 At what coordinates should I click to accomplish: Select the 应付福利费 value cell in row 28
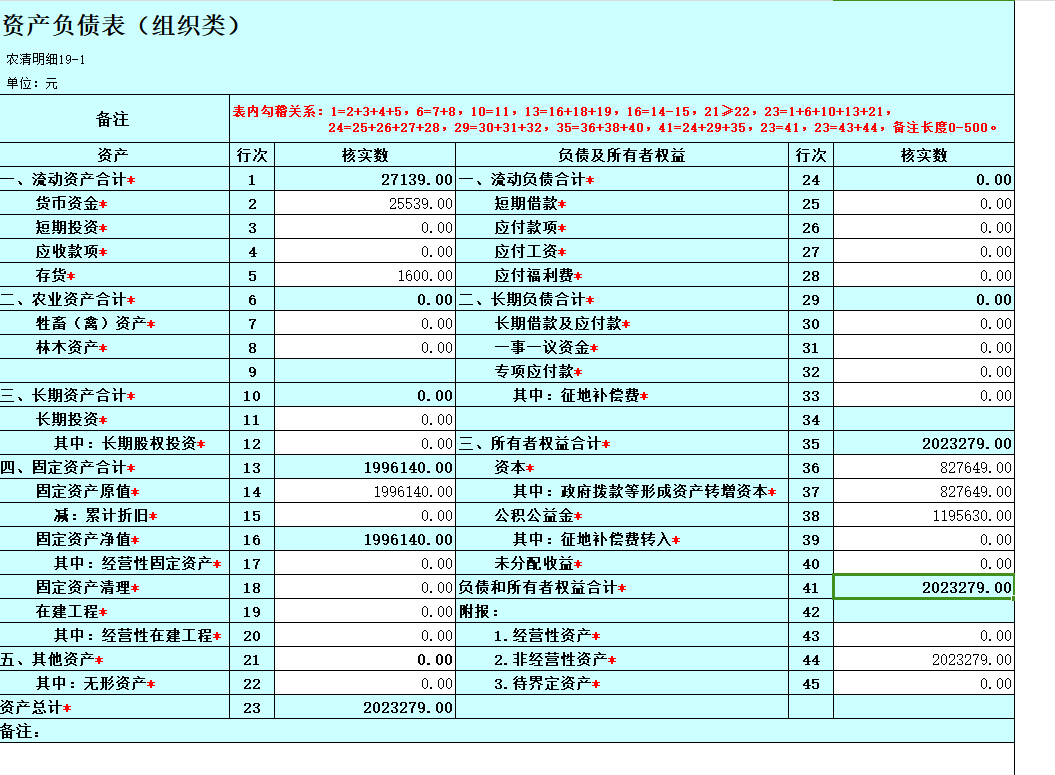[x=924, y=276]
